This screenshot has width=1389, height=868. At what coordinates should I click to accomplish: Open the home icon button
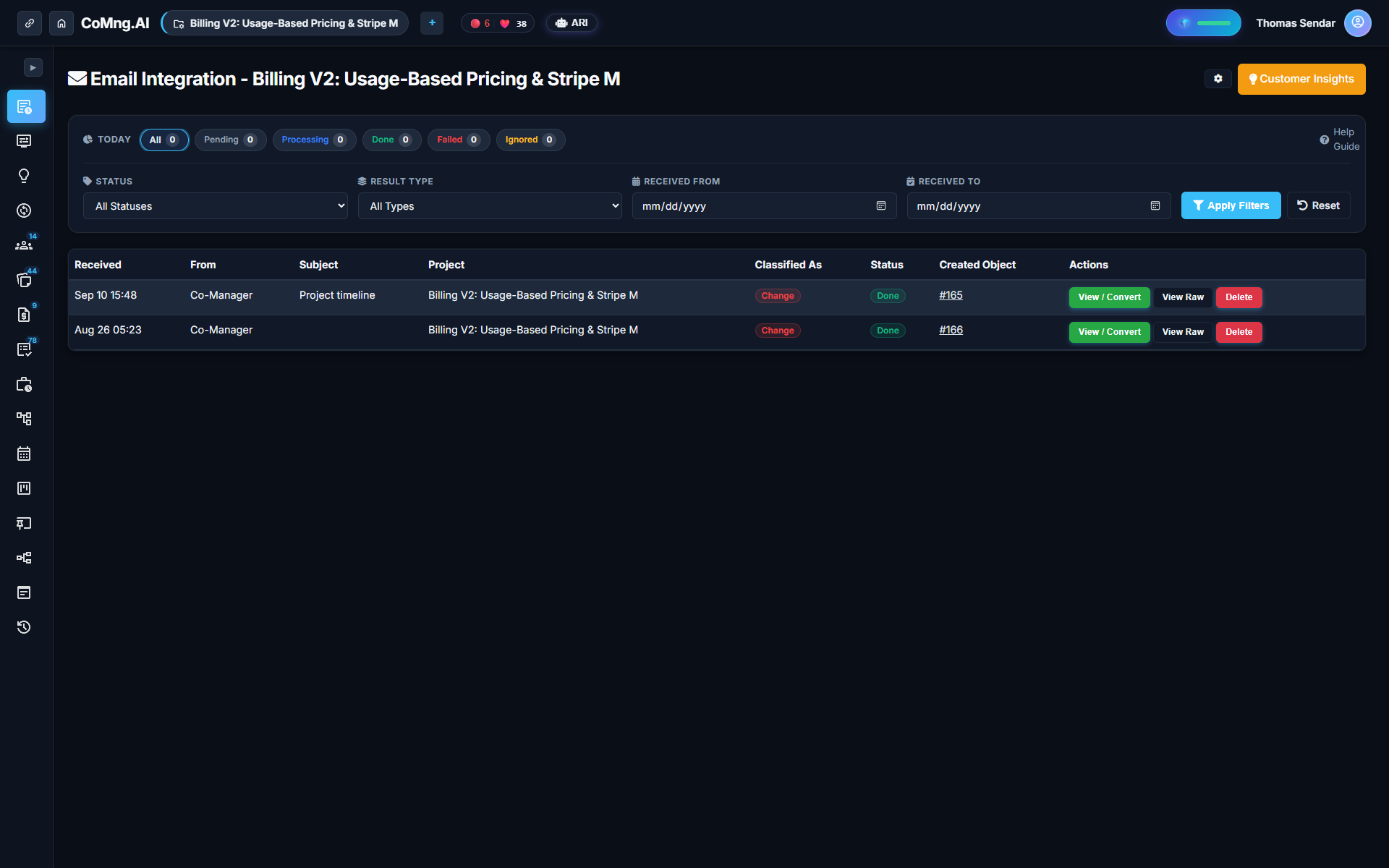pyautogui.click(x=61, y=23)
